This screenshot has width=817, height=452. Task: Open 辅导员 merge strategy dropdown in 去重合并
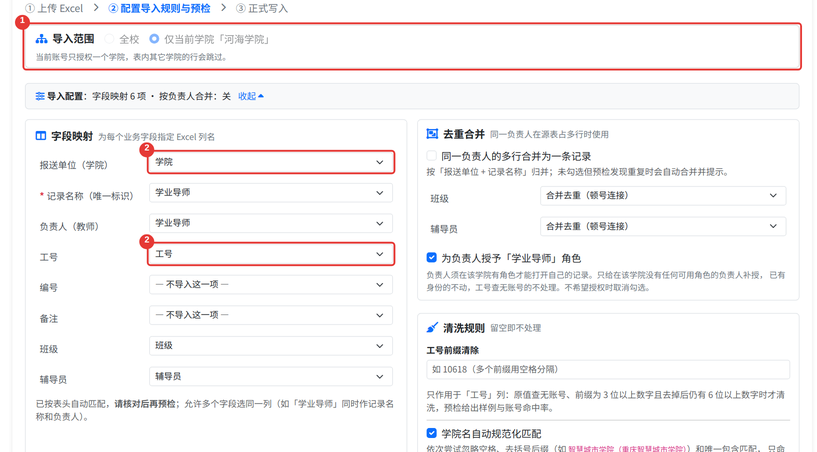663,226
